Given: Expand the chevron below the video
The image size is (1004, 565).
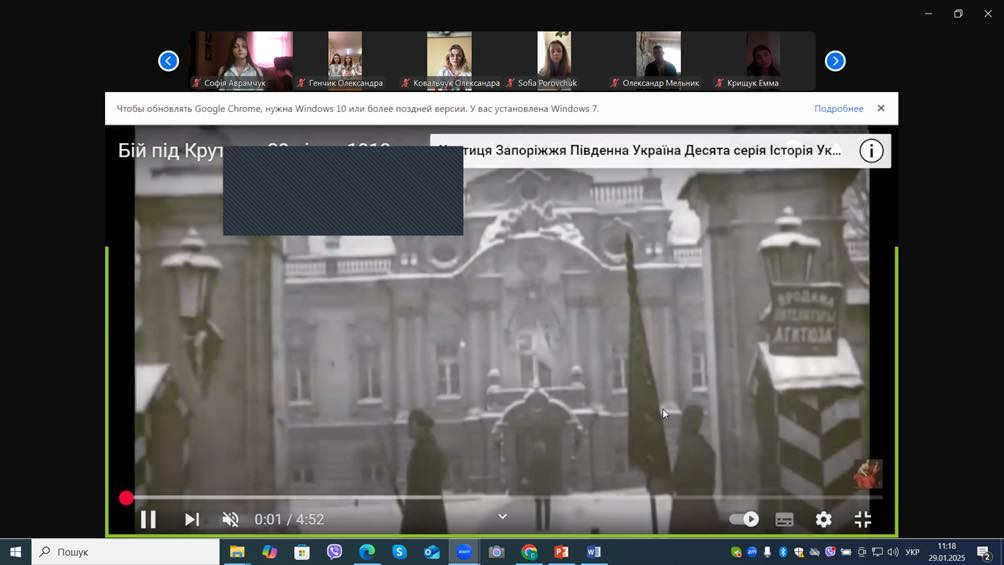Looking at the screenshot, I should [x=503, y=516].
